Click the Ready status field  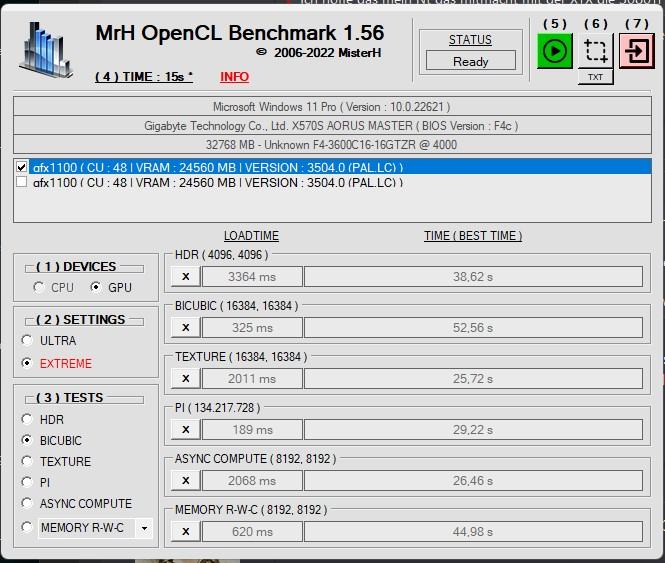coord(471,61)
